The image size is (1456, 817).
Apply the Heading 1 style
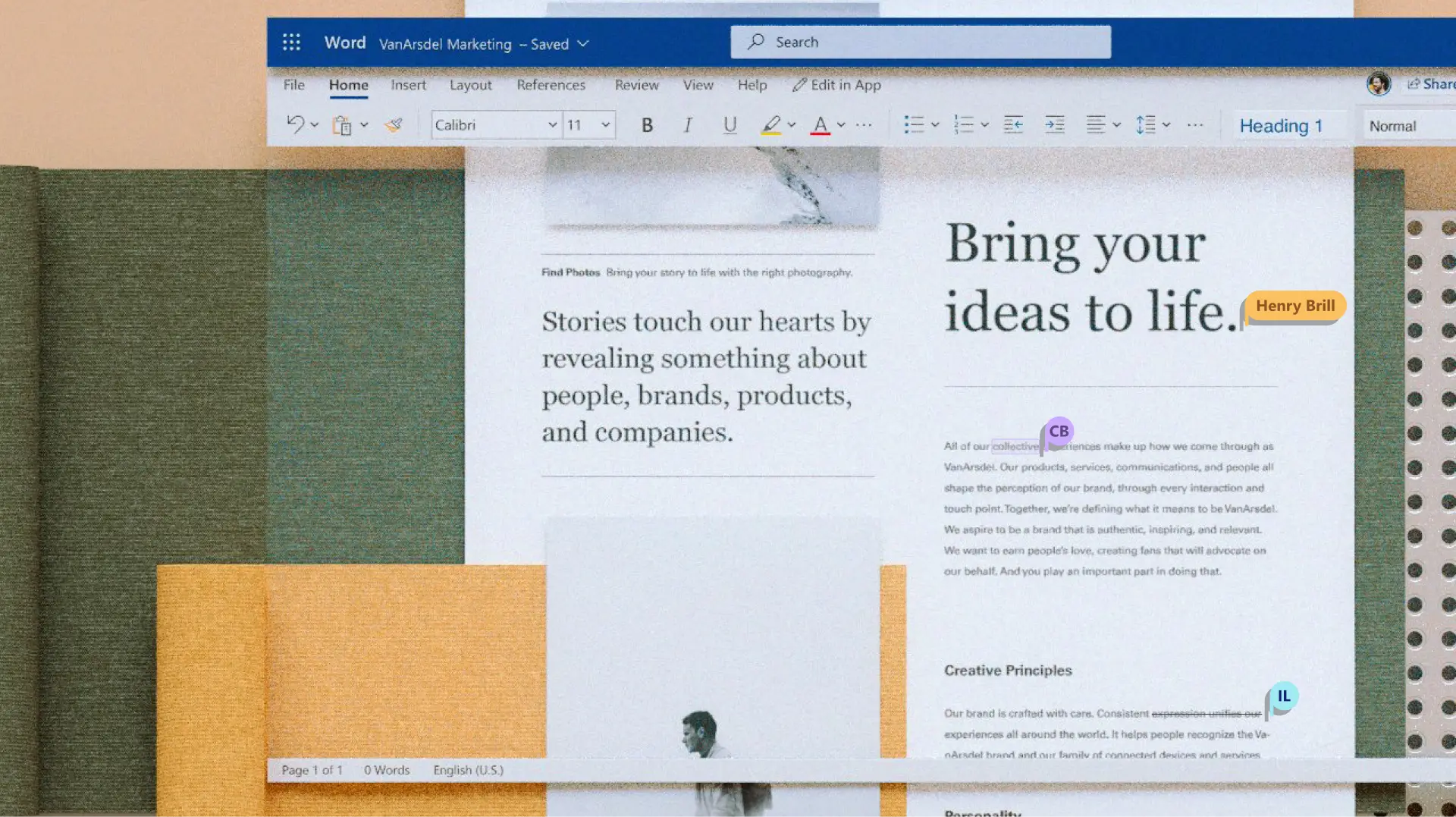[x=1282, y=124]
